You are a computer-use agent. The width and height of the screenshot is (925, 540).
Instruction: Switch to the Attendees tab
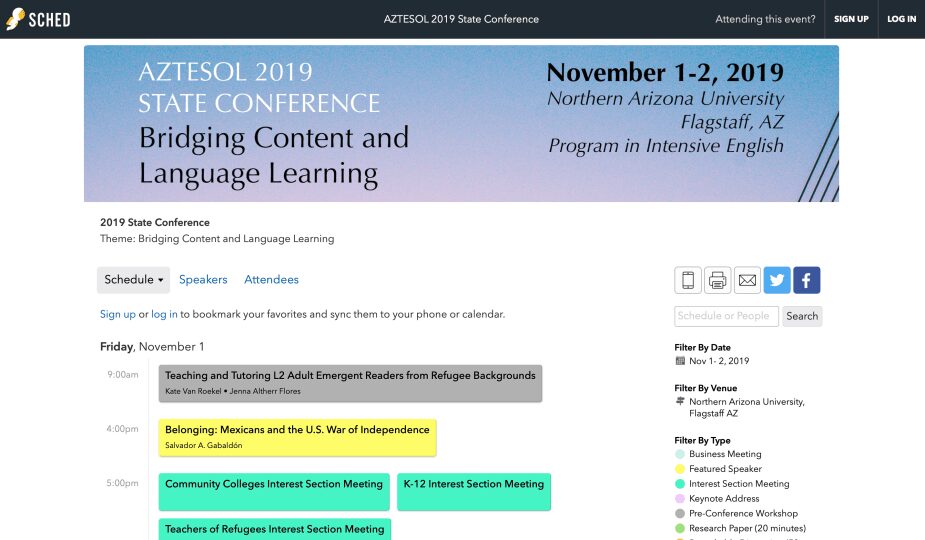pos(271,280)
